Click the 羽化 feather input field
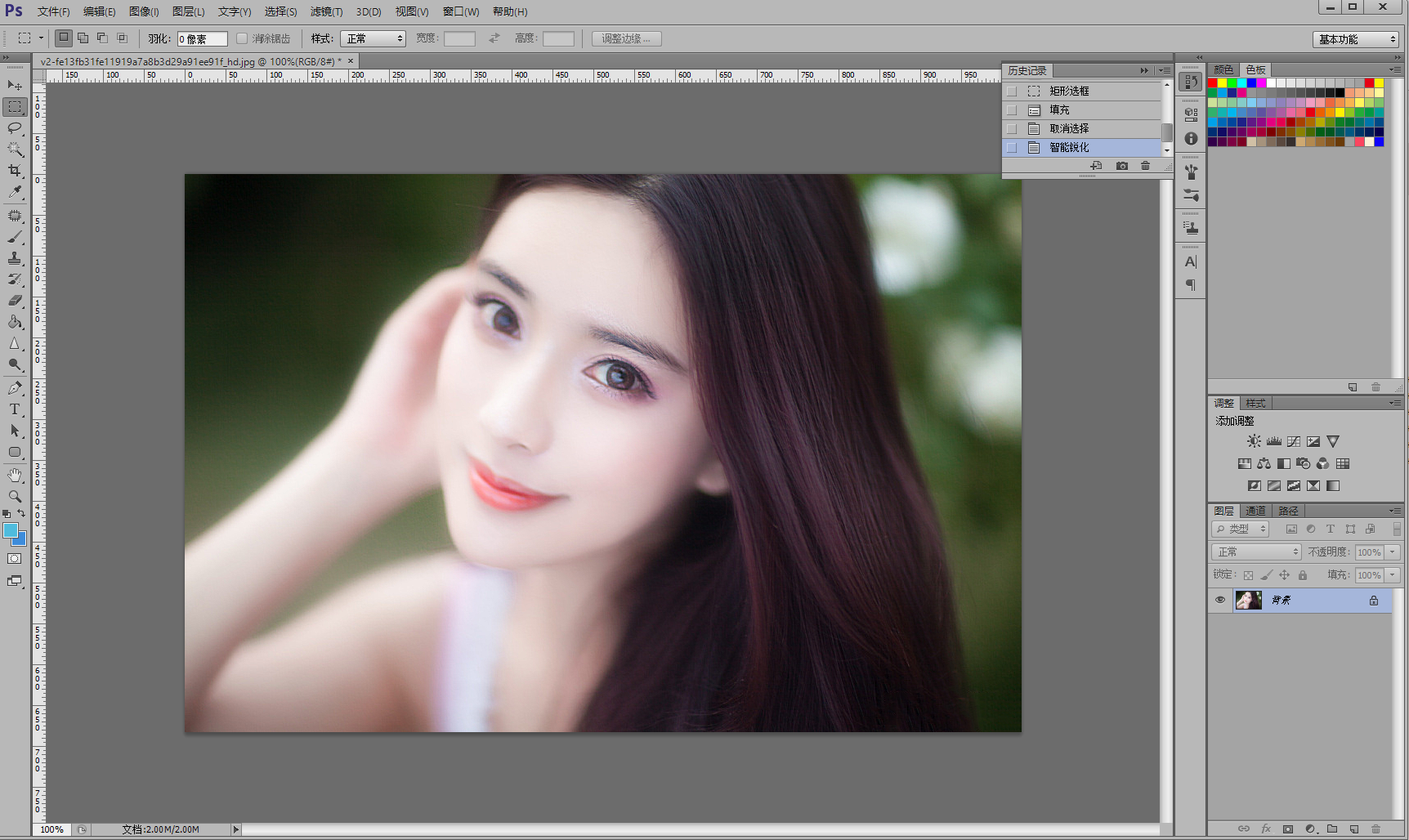The image size is (1409, 840). [202, 38]
